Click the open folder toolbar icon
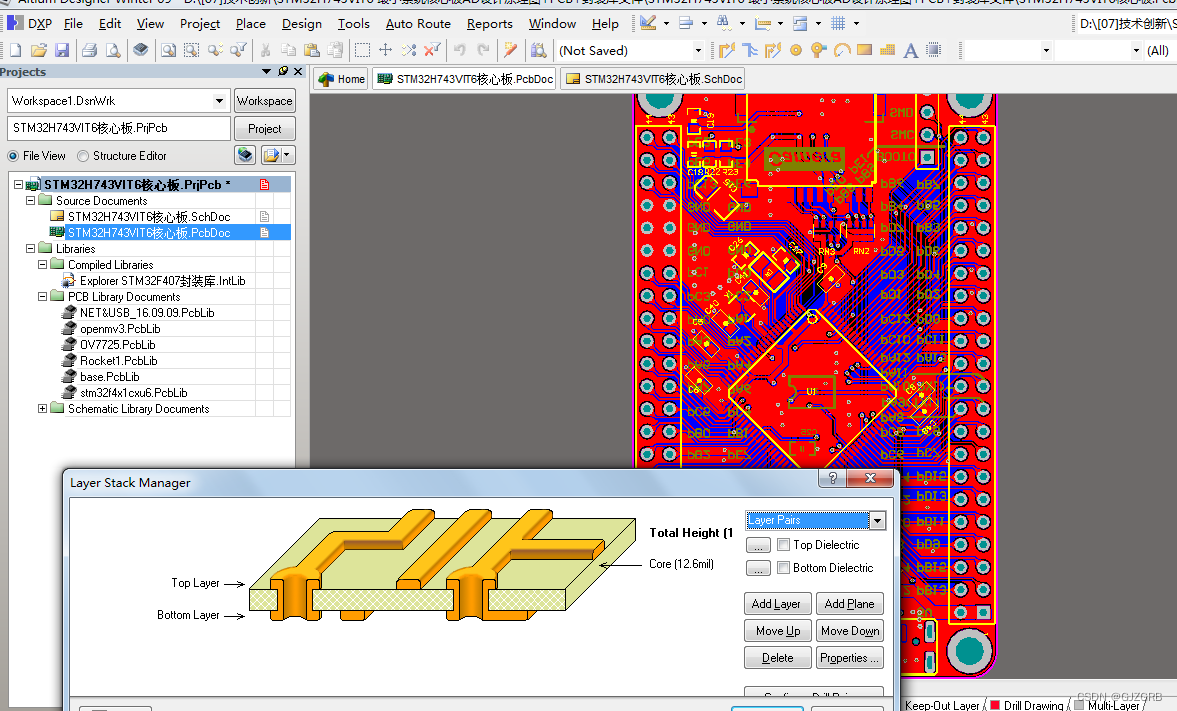This screenshot has height=711, width=1177. [39, 50]
